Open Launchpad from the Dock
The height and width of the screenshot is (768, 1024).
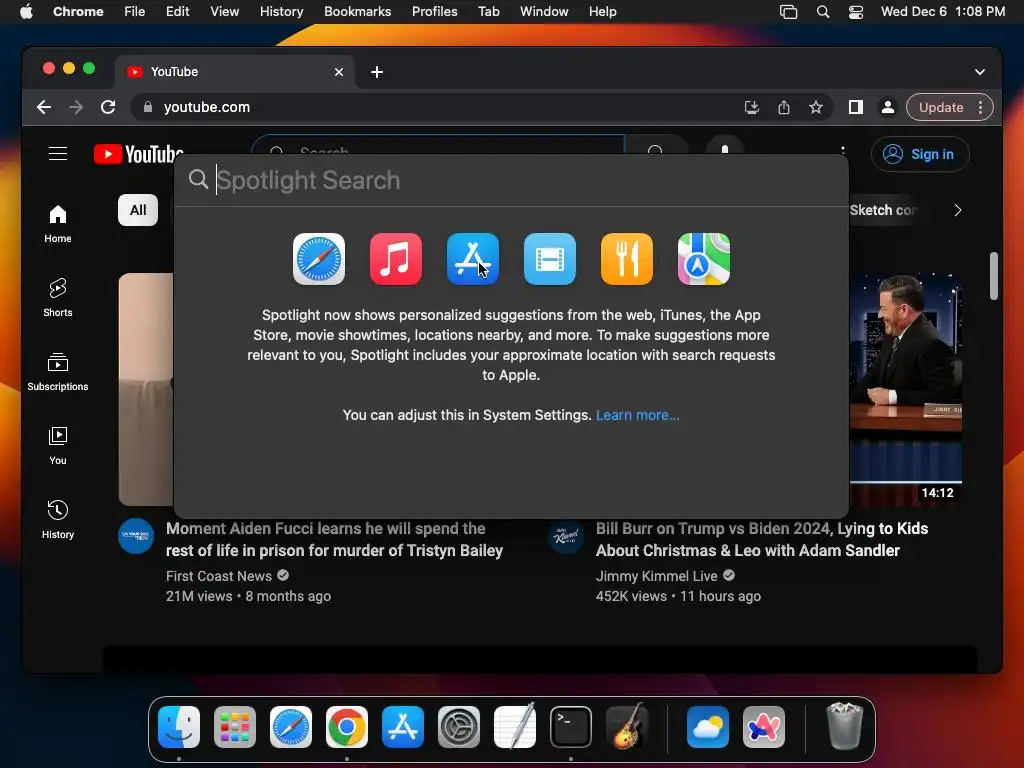tap(234, 727)
